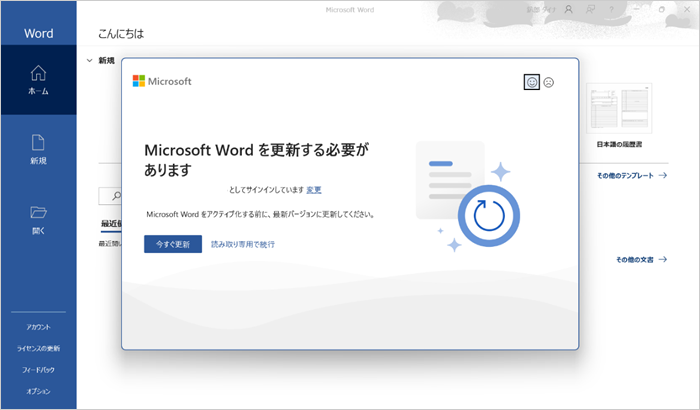Click the 変更 sign-in link
Viewport: 700px width, 410px height.
(314, 190)
